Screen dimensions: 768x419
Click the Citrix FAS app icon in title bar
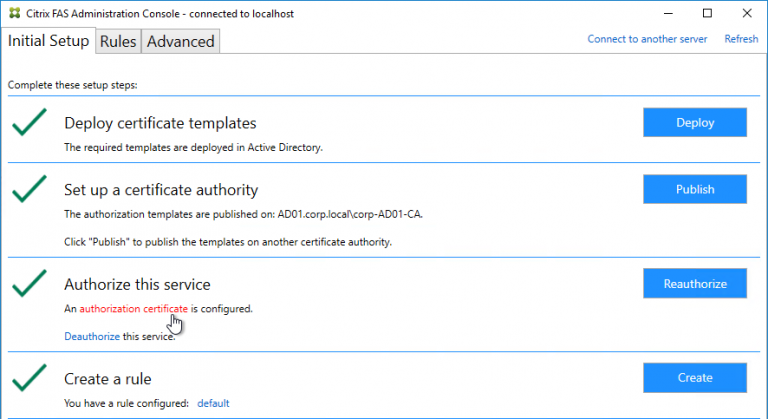click(x=13, y=13)
